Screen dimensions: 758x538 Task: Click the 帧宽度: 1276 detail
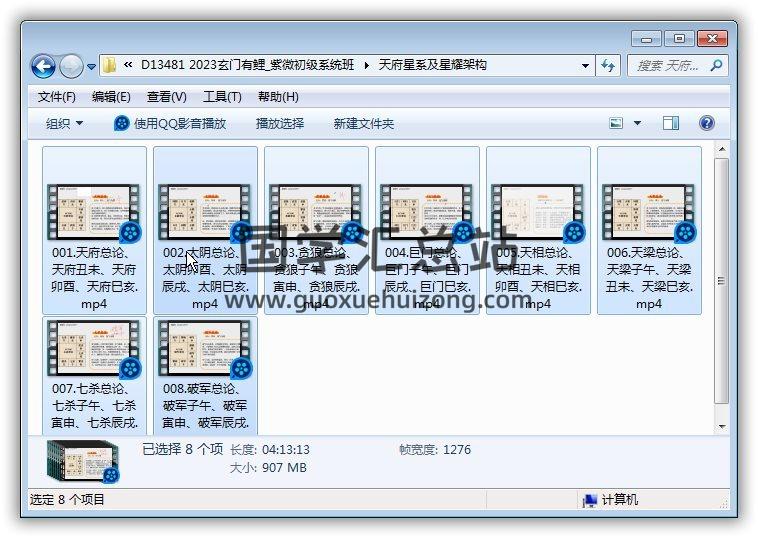(x=435, y=450)
